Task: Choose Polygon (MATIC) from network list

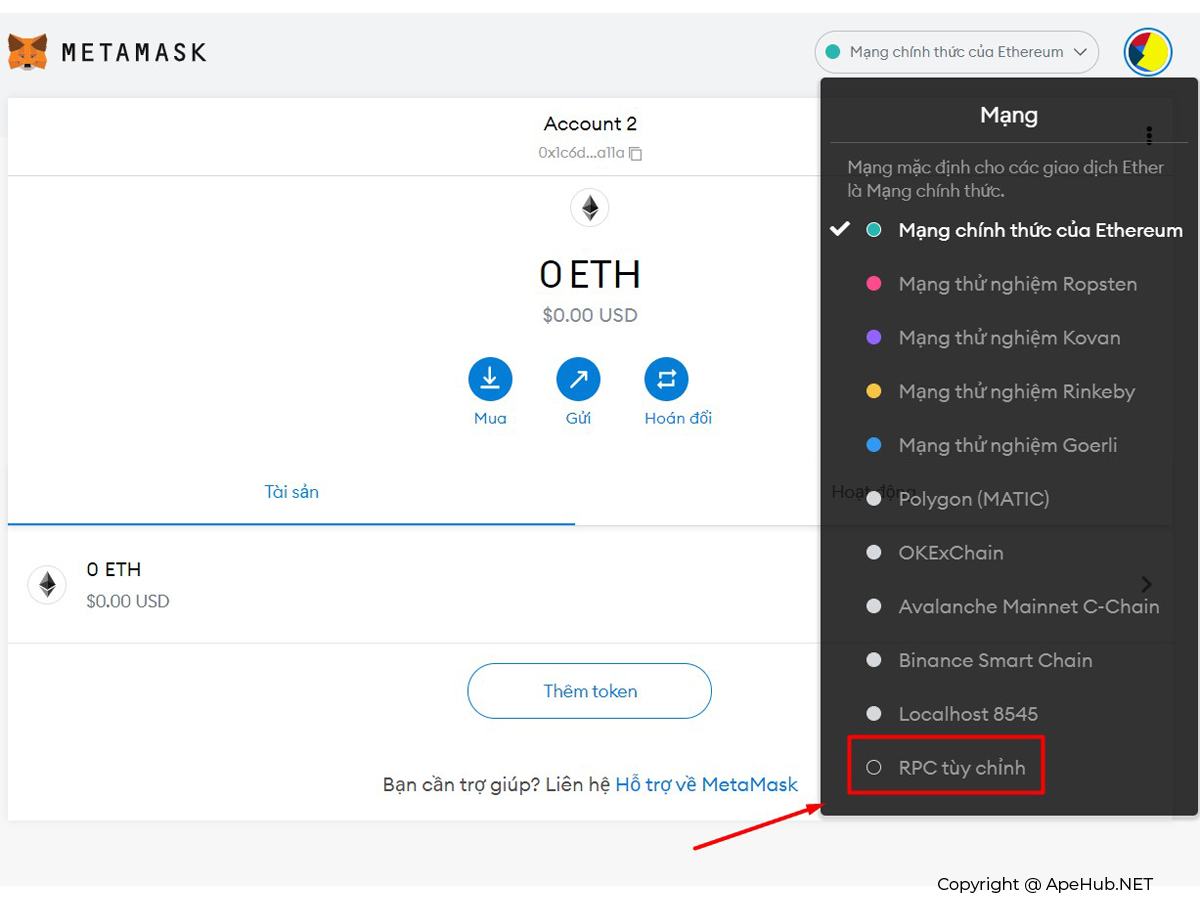Action: [x=973, y=498]
